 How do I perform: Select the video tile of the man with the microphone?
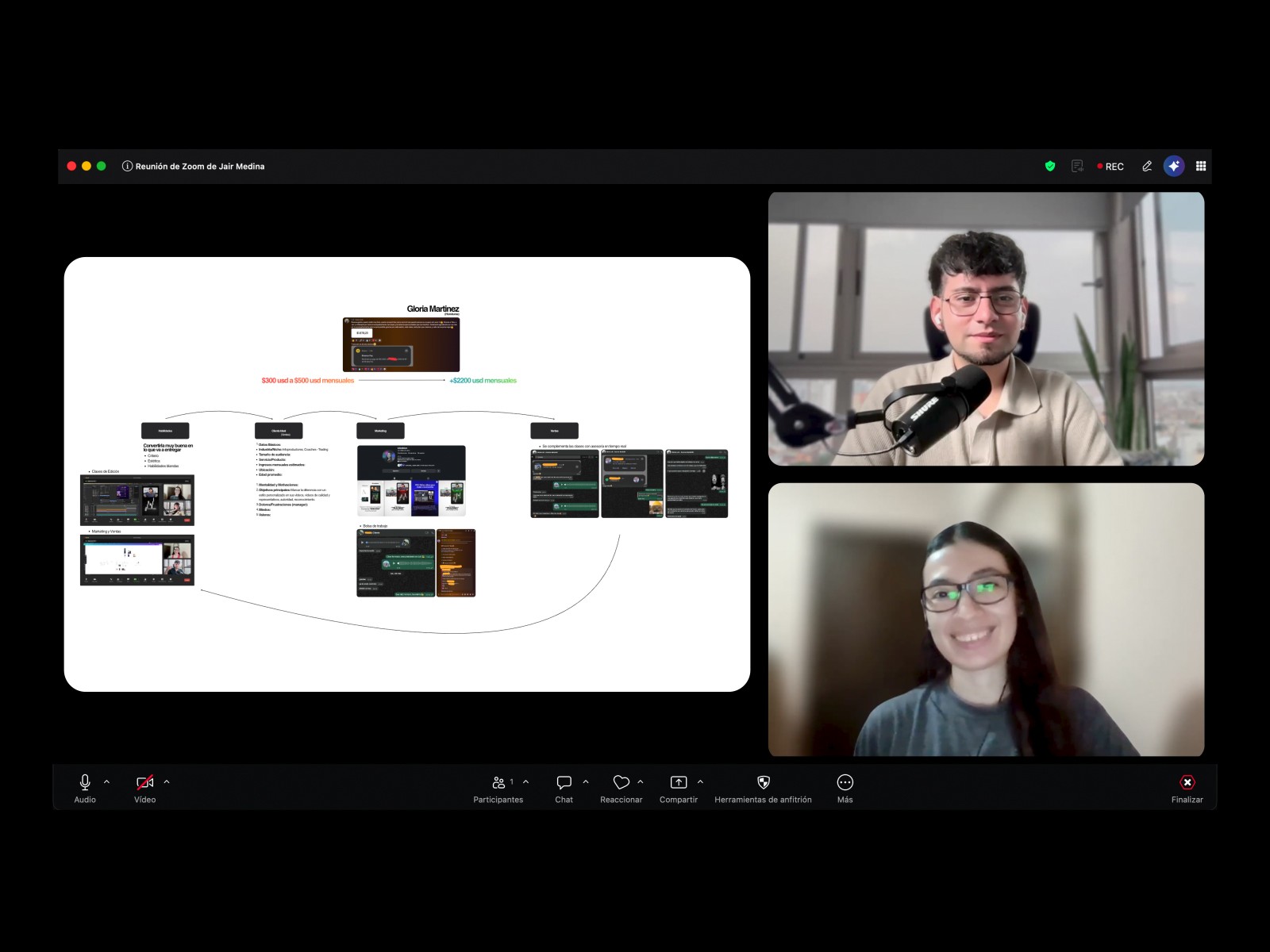click(x=986, y=328)
